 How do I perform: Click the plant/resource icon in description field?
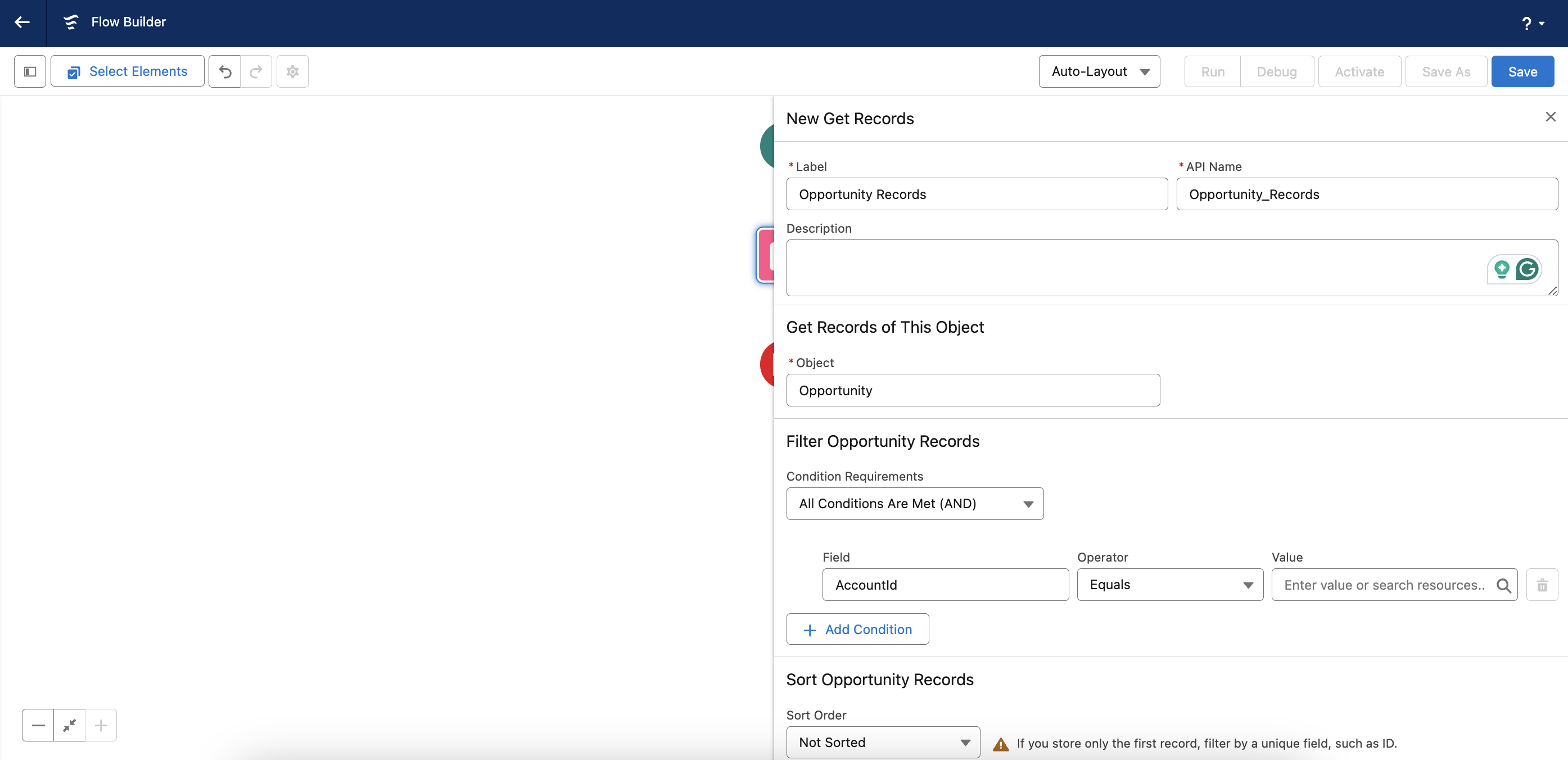tap(1502, 268)
